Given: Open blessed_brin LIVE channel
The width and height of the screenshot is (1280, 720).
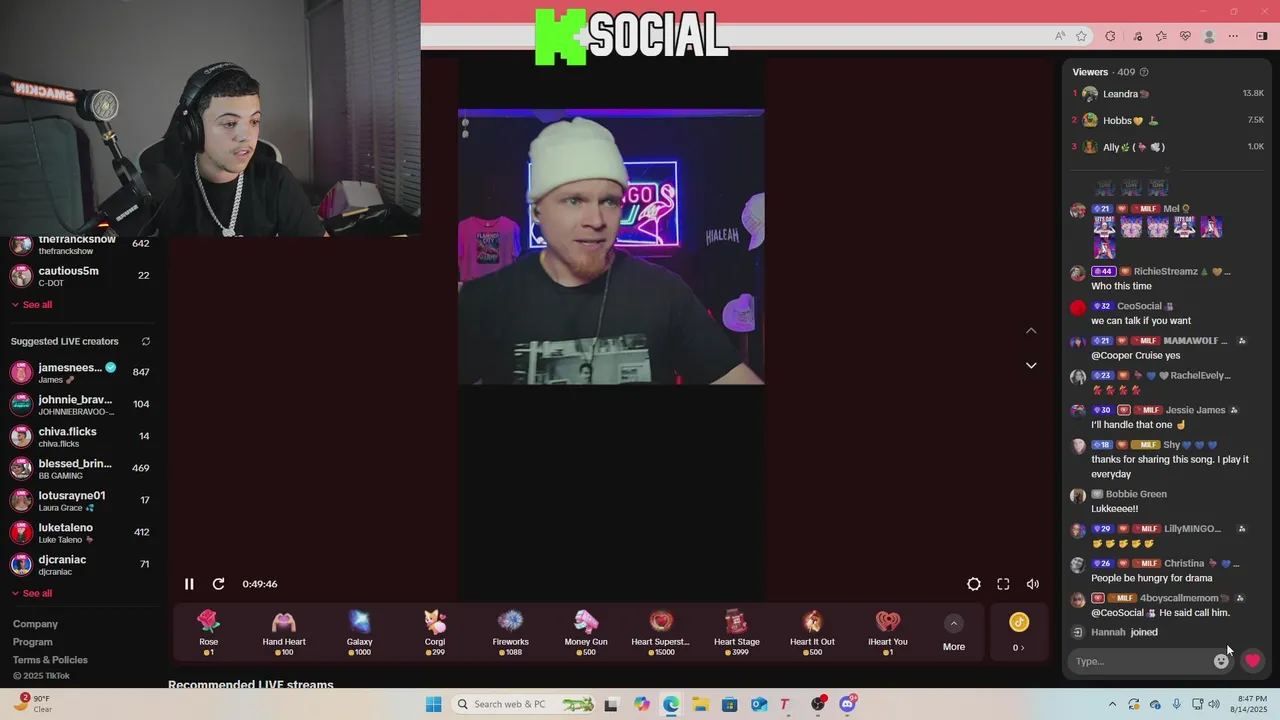Looking at the screenshot, I should 80,468.
